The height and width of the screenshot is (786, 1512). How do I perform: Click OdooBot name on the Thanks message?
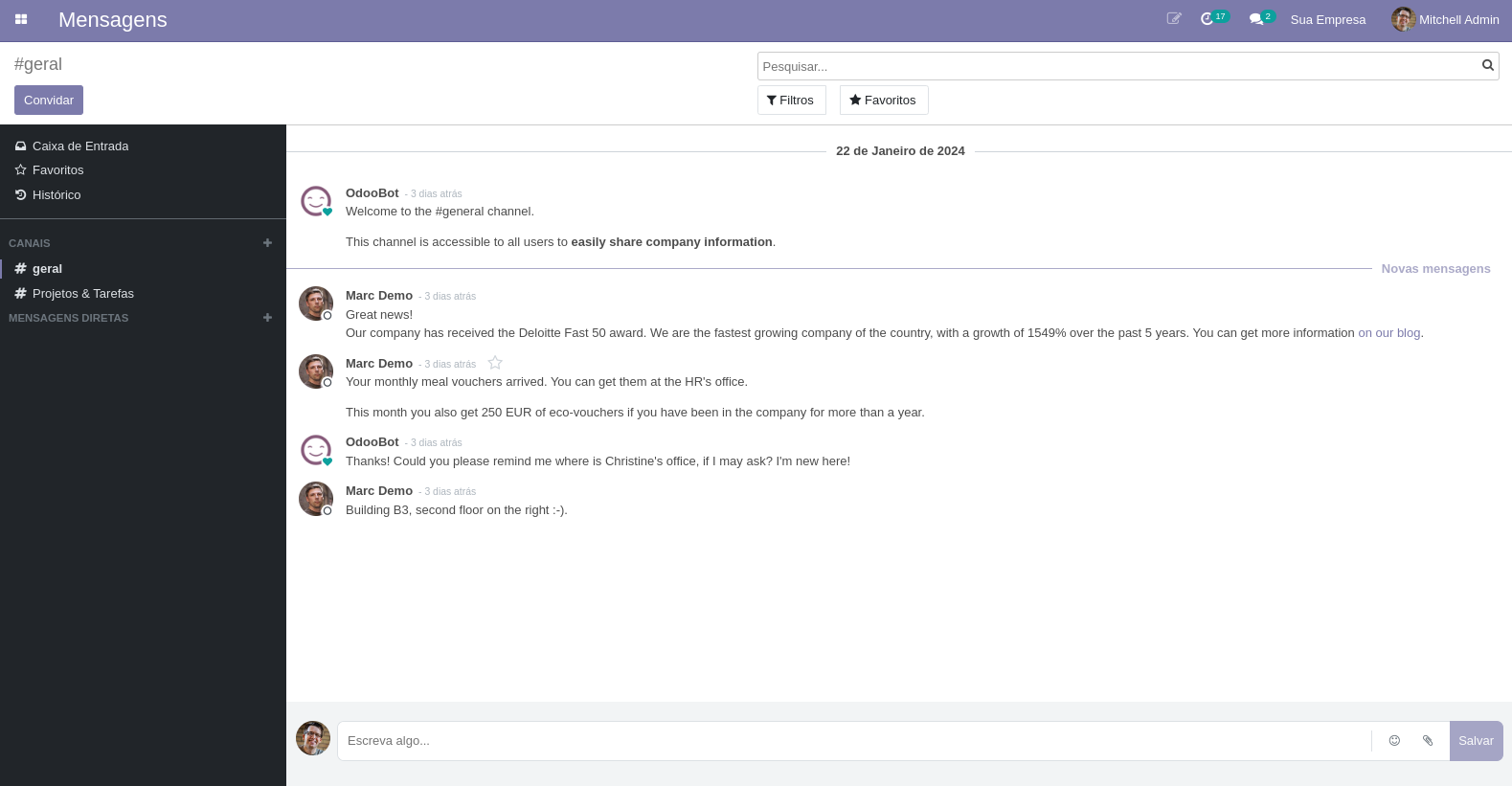tap(372, 441)
